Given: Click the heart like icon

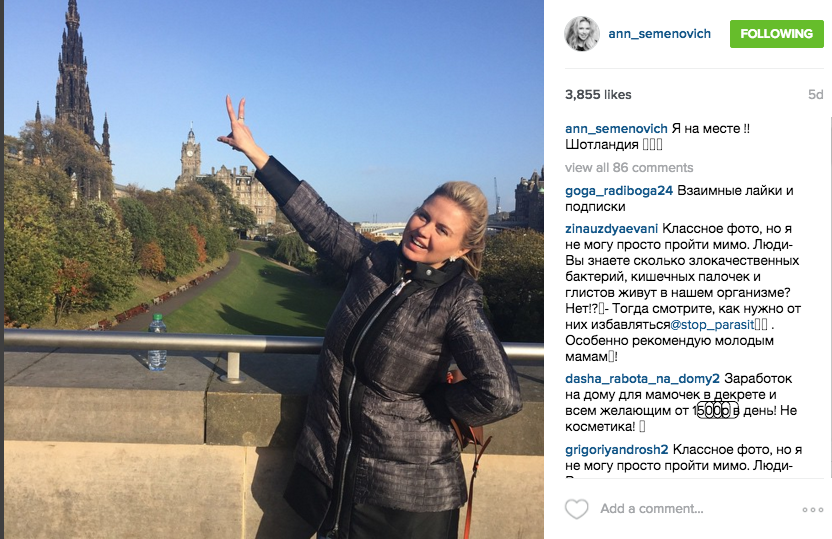Looking at the screenshot, I should tap(577, 509).
